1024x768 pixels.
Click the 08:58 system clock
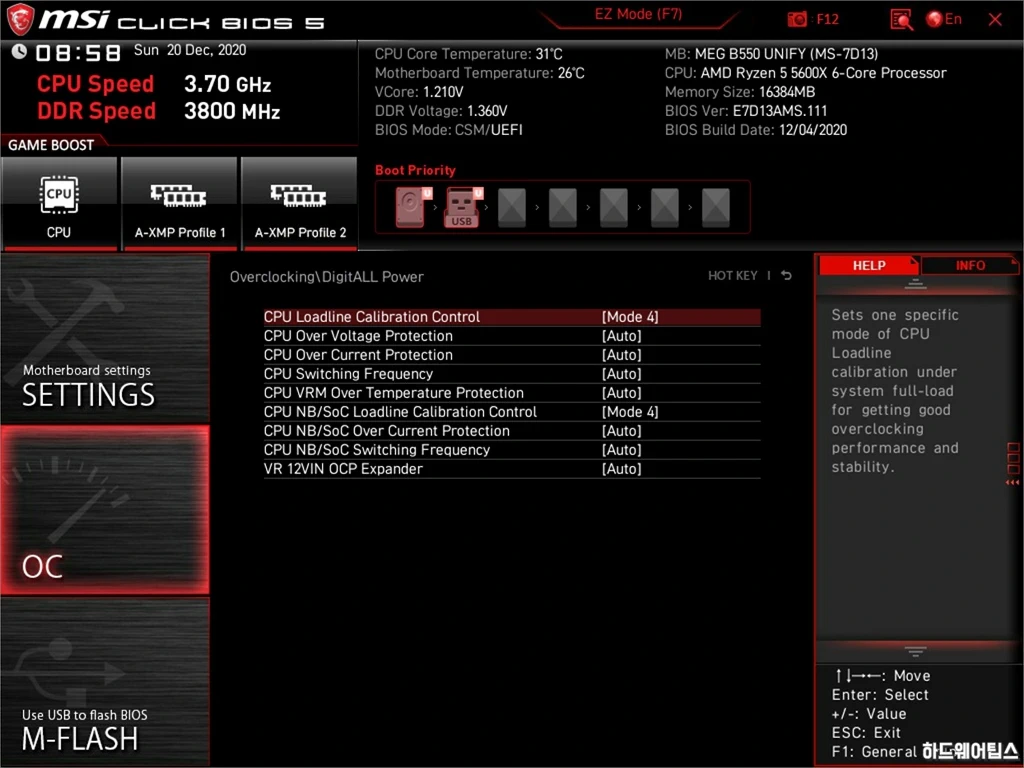(78, 53)
